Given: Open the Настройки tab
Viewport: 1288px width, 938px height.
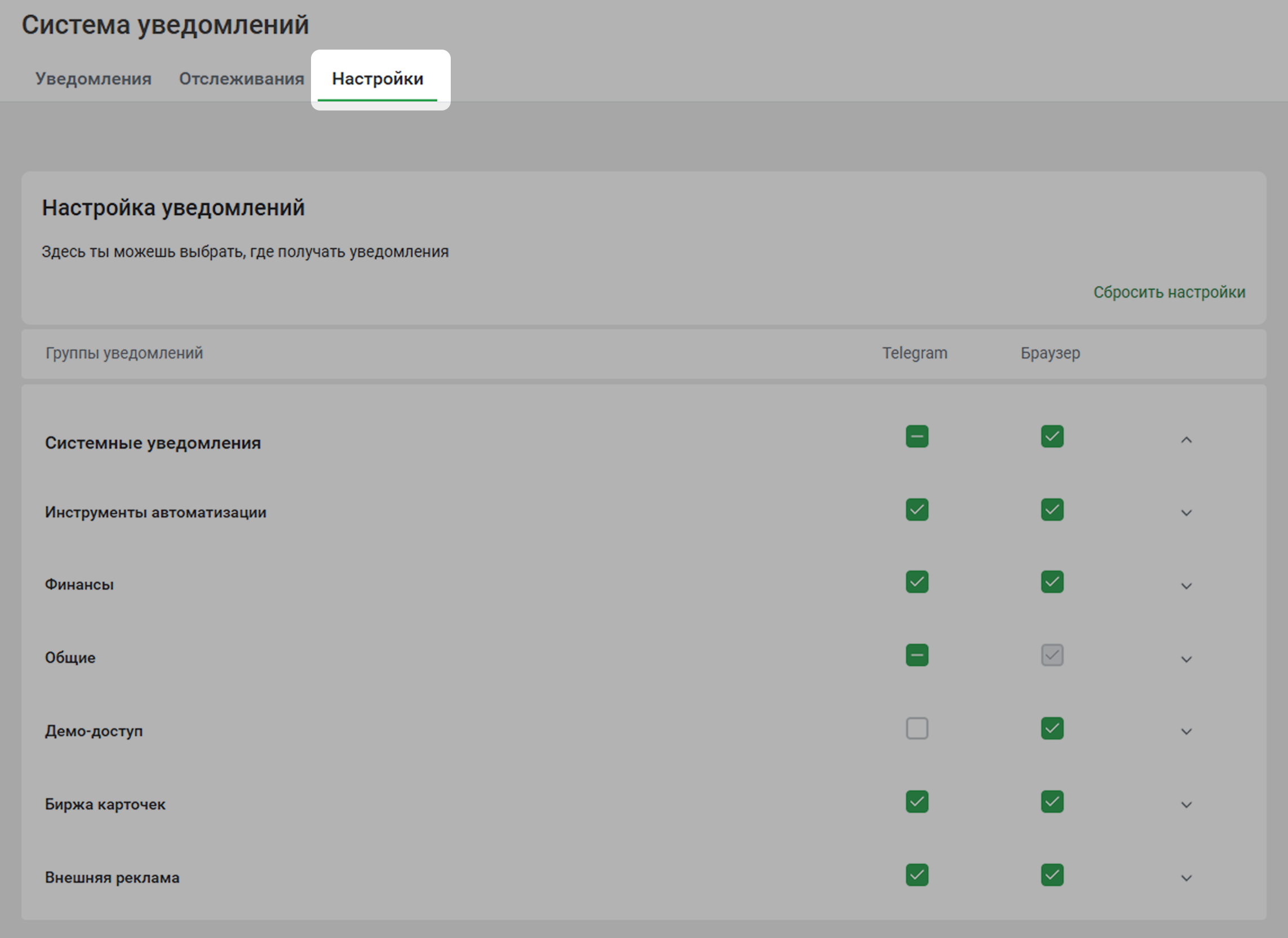Looking at the screenshot, I should point(377,79).
